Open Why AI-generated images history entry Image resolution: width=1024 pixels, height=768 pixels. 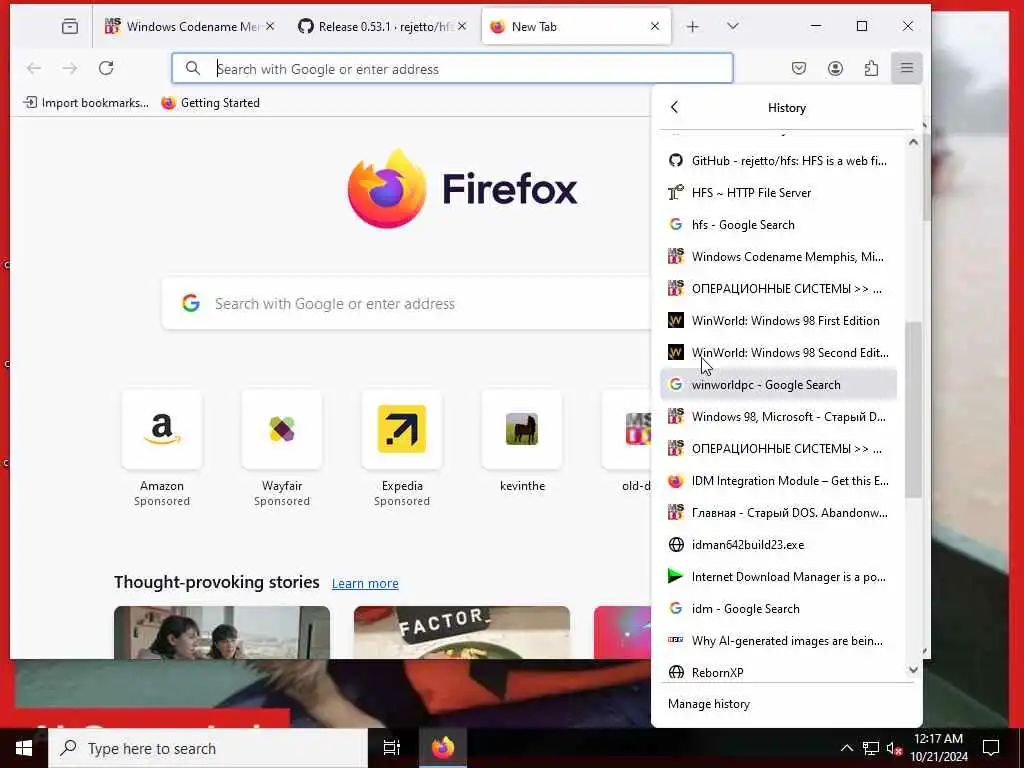[778, 641]
